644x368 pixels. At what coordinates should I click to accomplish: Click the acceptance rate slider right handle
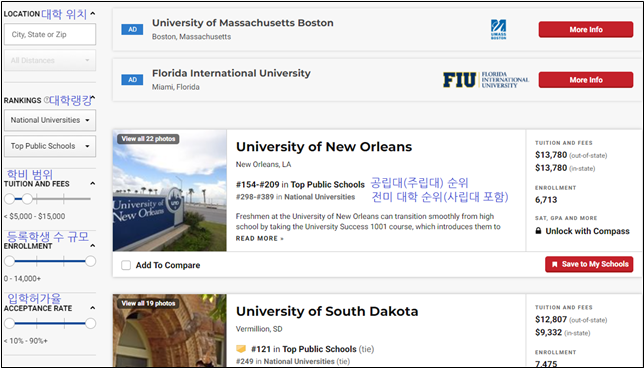point(90,324)
